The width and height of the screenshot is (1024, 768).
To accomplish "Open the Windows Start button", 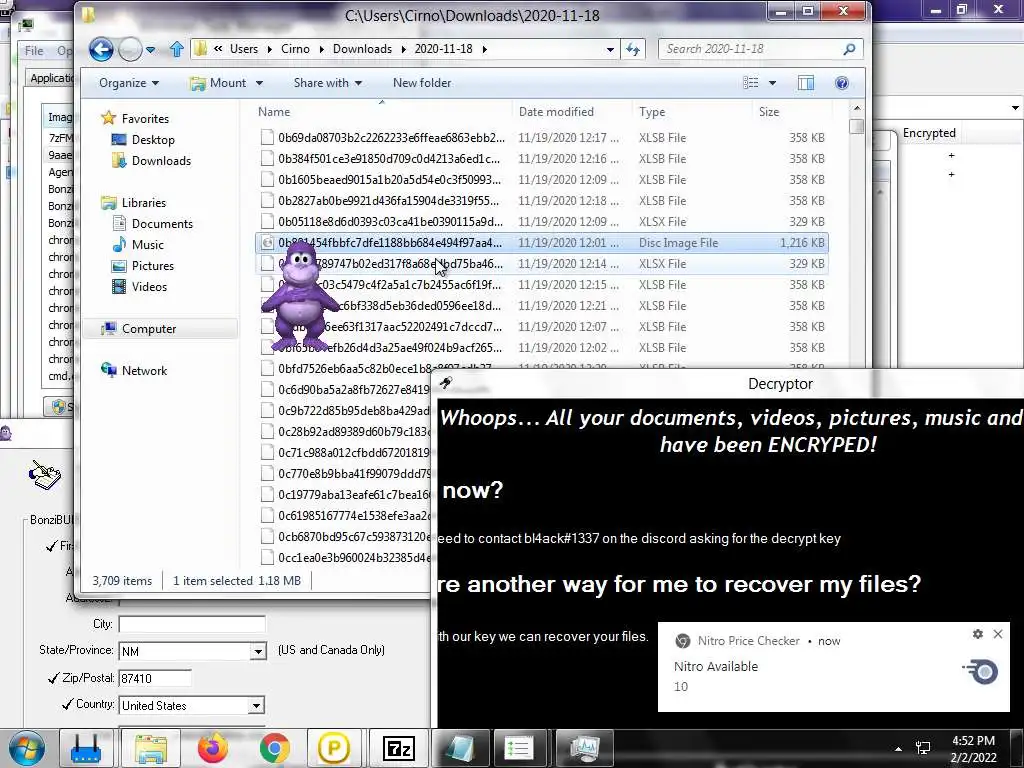I will (x=27, y=748).
